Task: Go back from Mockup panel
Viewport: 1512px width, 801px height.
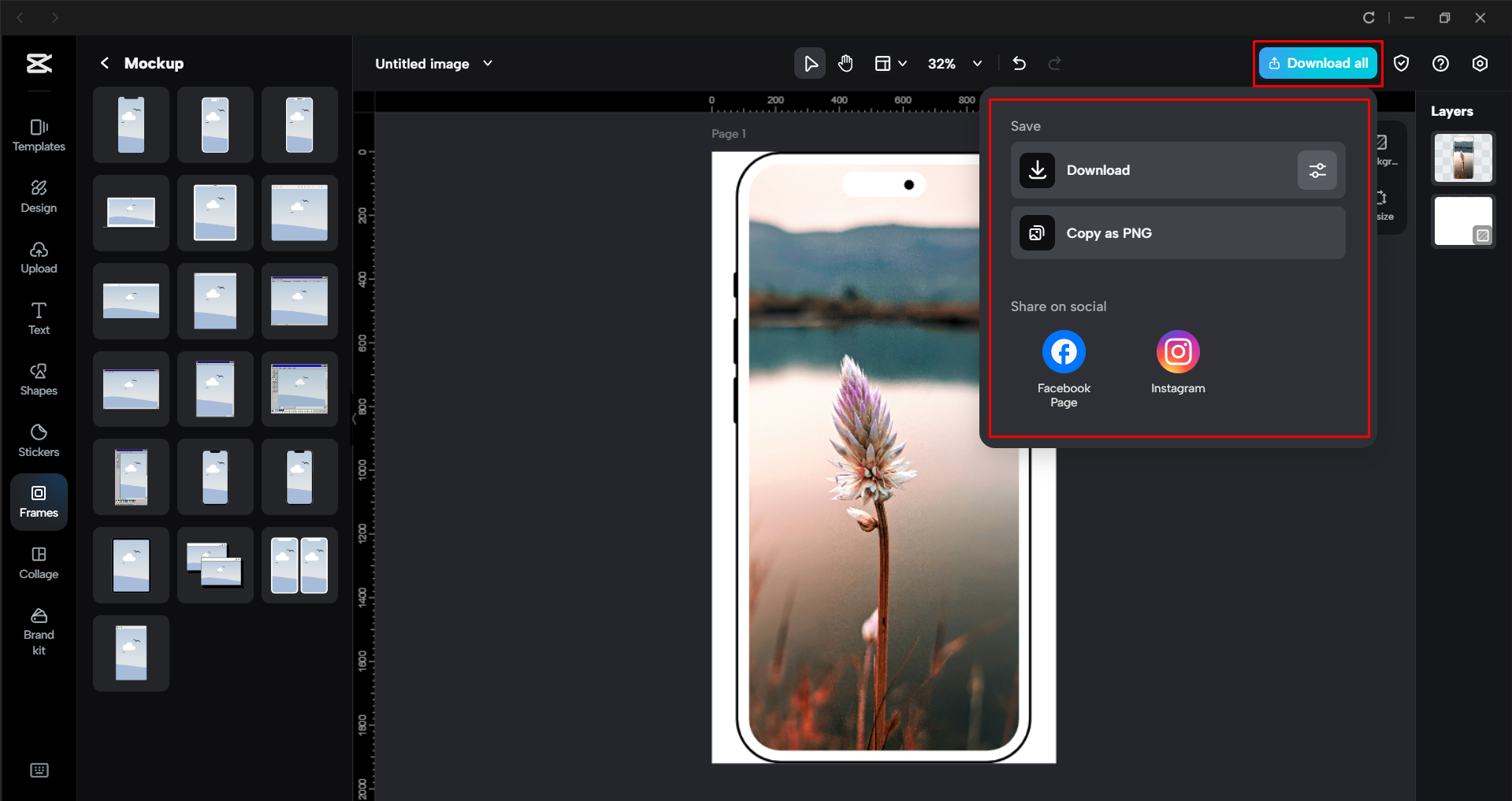Action: coord(105,63)
